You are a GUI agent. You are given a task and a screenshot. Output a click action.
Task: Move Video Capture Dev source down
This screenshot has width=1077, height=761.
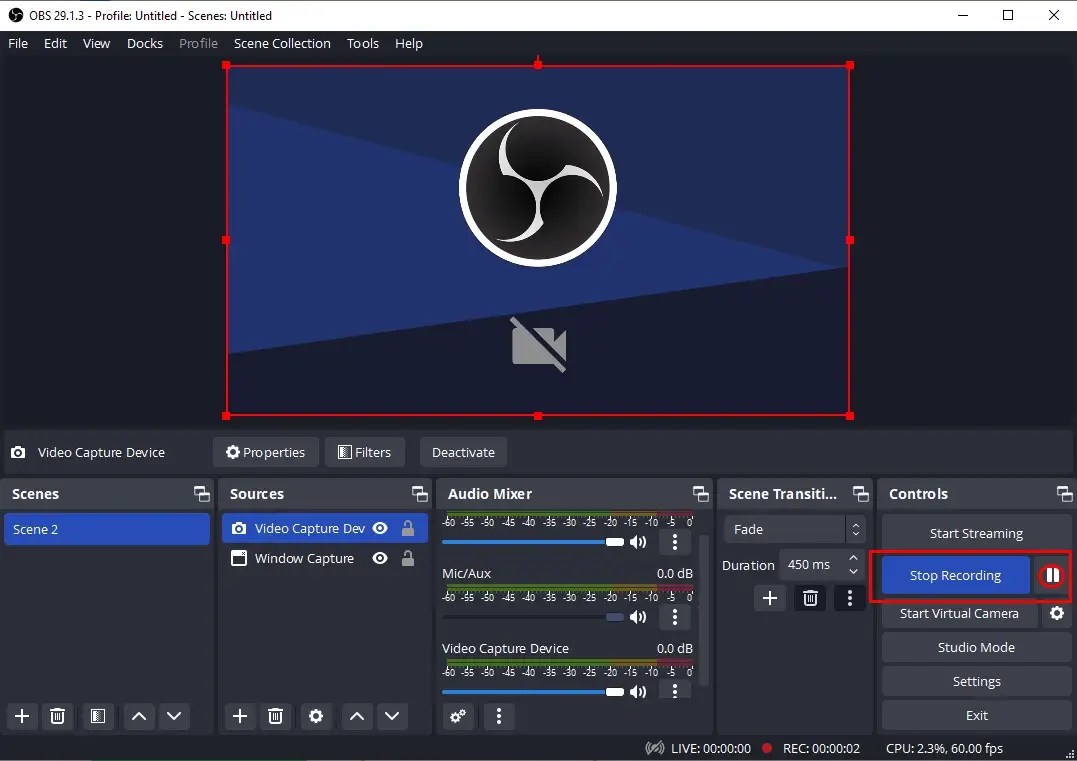point(392,716)
